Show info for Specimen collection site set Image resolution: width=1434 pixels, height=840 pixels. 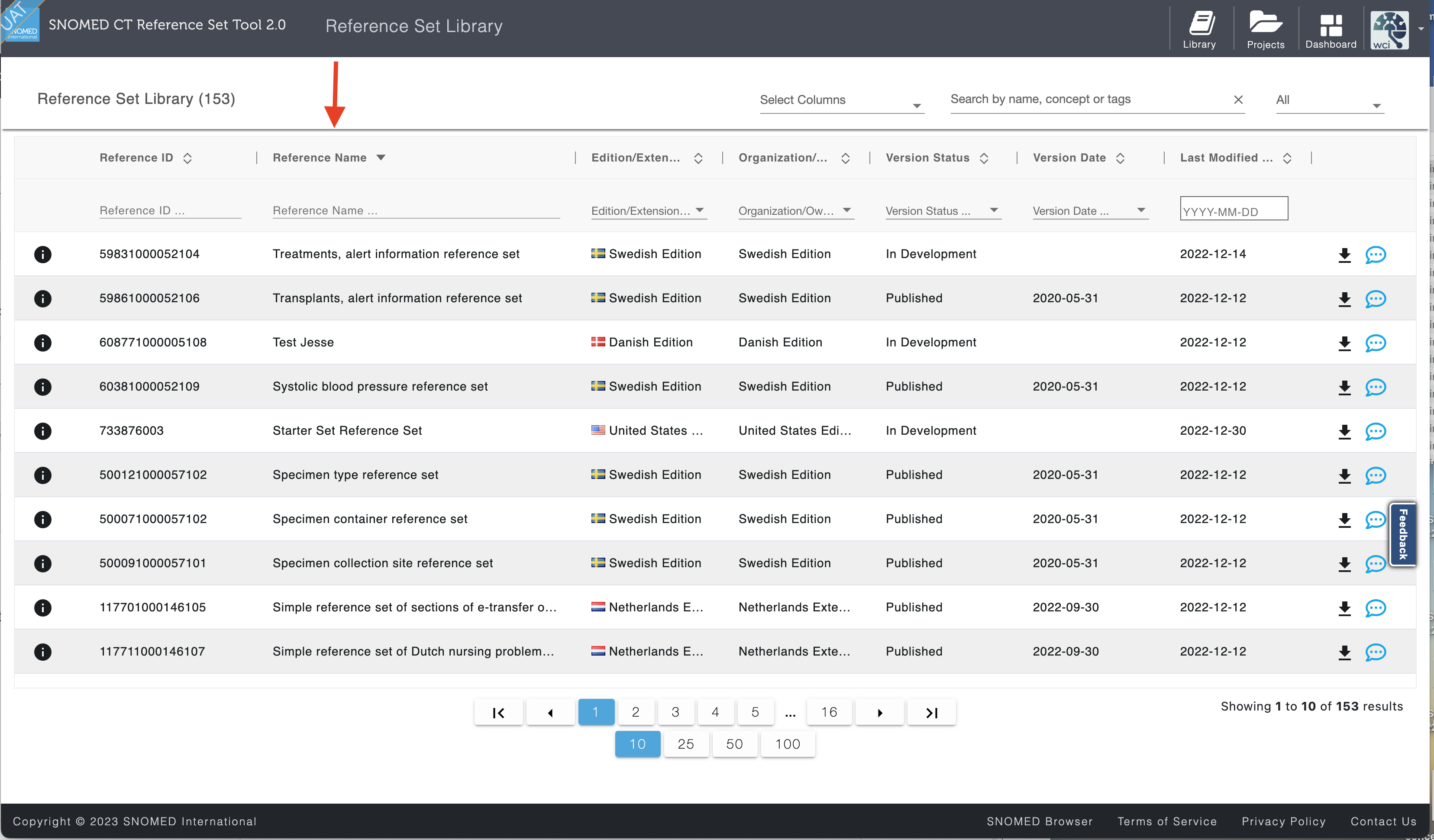43,563
